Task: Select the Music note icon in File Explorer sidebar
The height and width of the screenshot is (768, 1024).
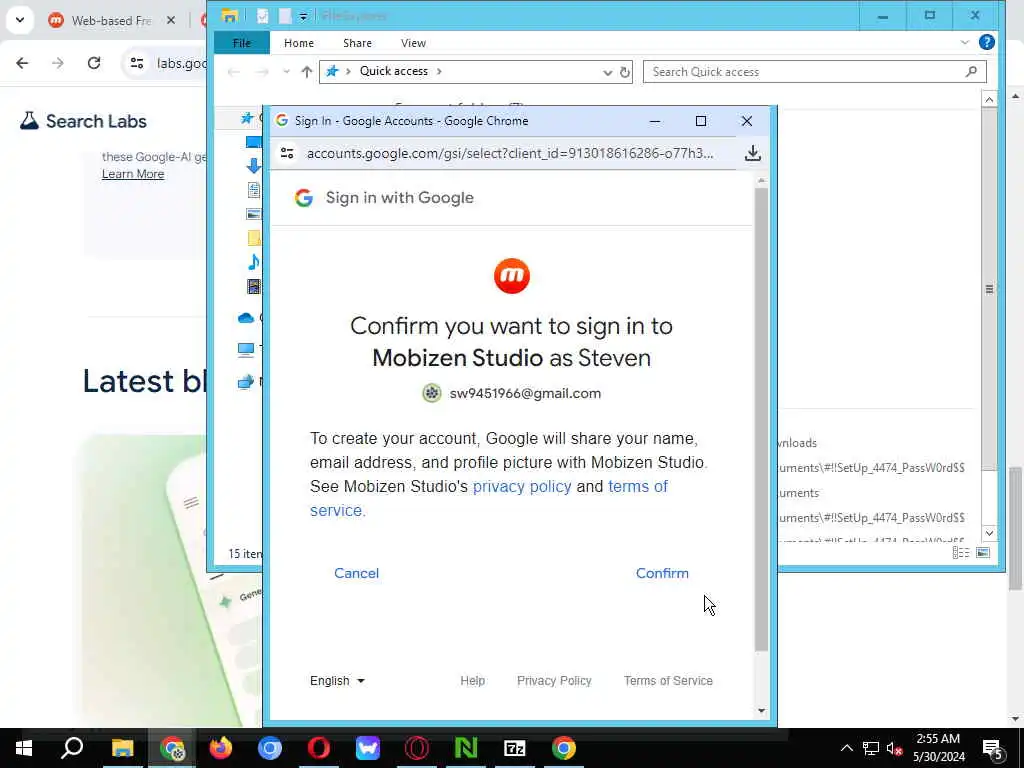Action: pos(253,262)
